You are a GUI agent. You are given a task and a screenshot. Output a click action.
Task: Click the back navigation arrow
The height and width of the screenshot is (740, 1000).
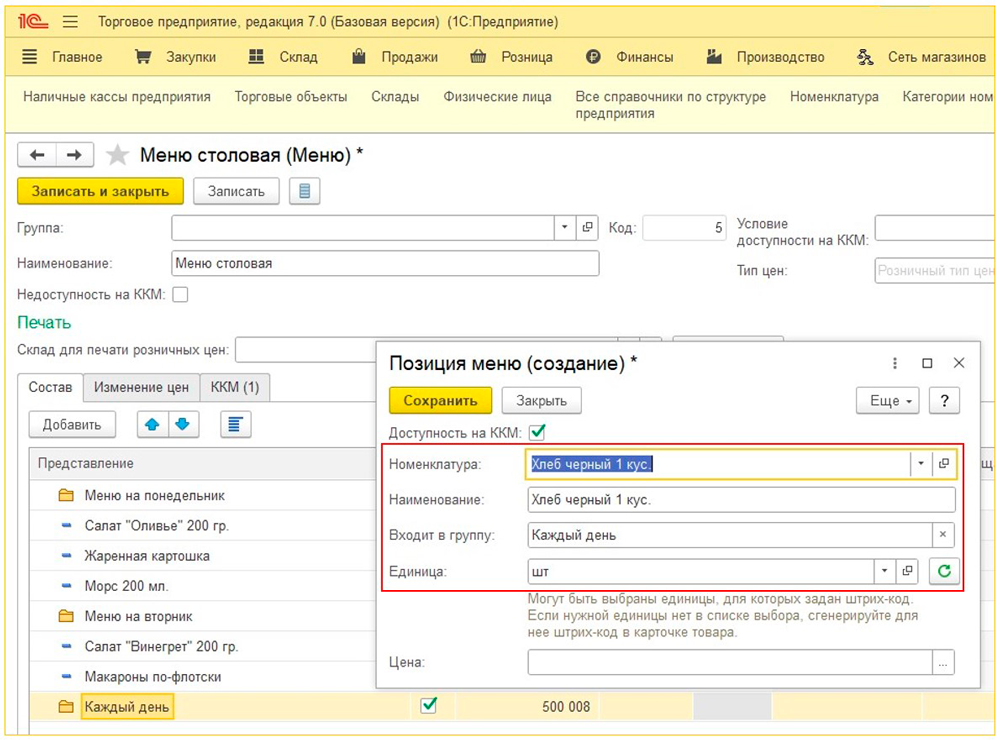click(37, 155)
